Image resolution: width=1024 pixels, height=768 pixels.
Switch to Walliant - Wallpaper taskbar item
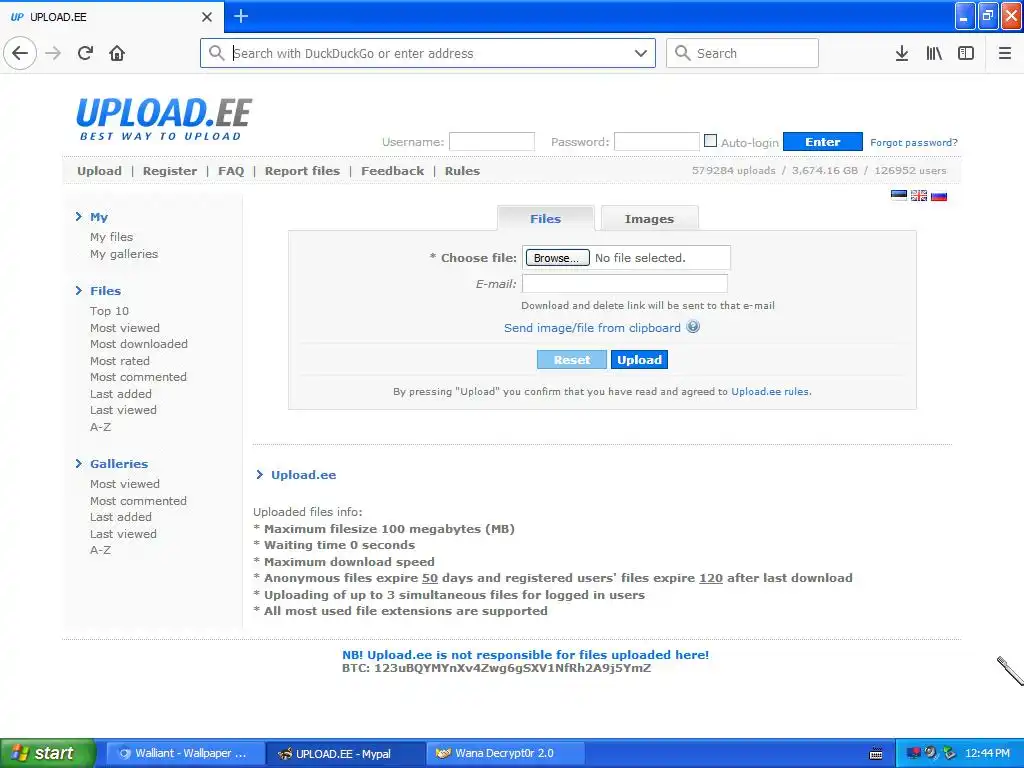coord(185,753)
